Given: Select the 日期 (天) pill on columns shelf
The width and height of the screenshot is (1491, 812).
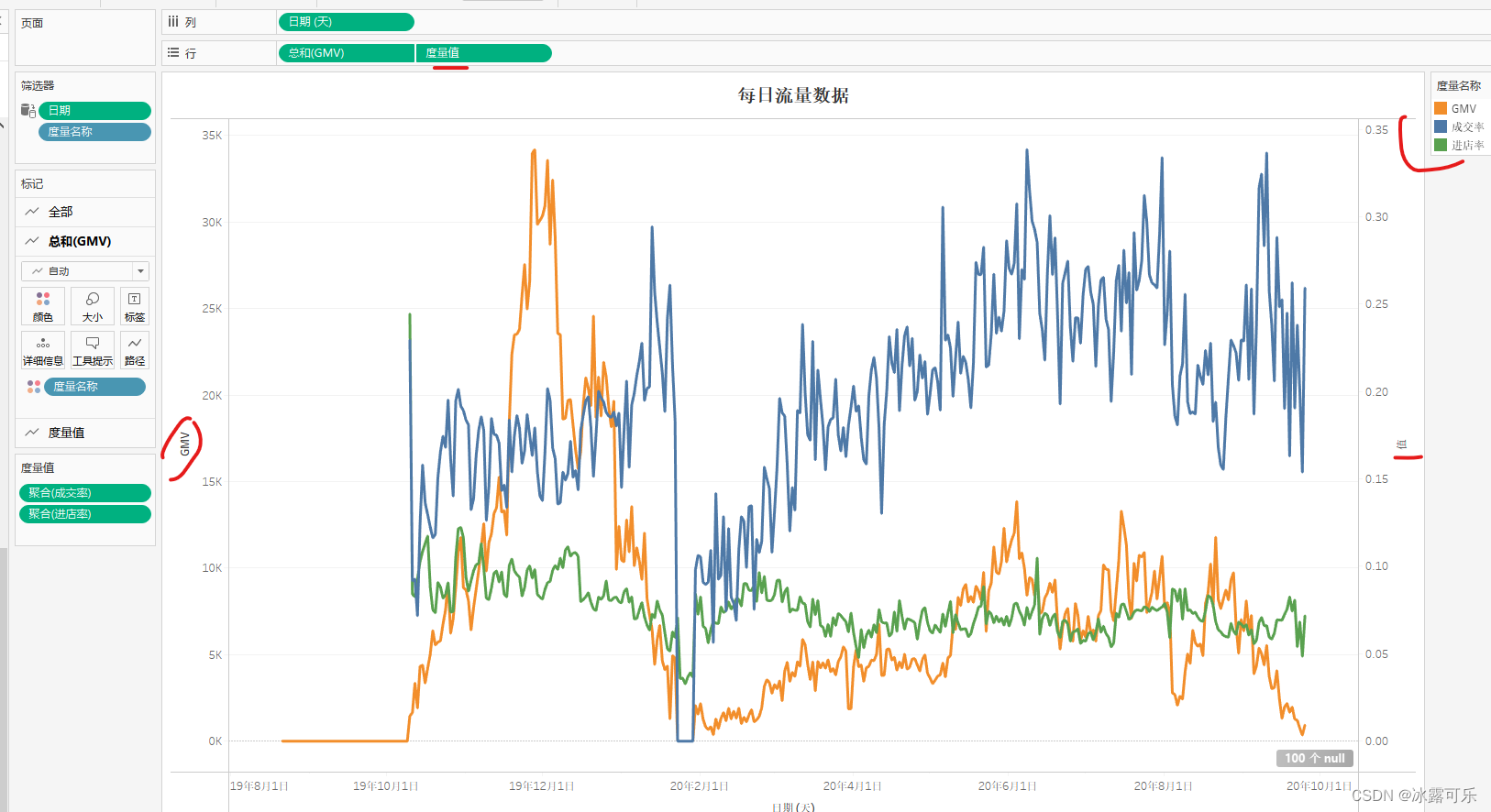Looking at the screenshot, I should point(346,22).
